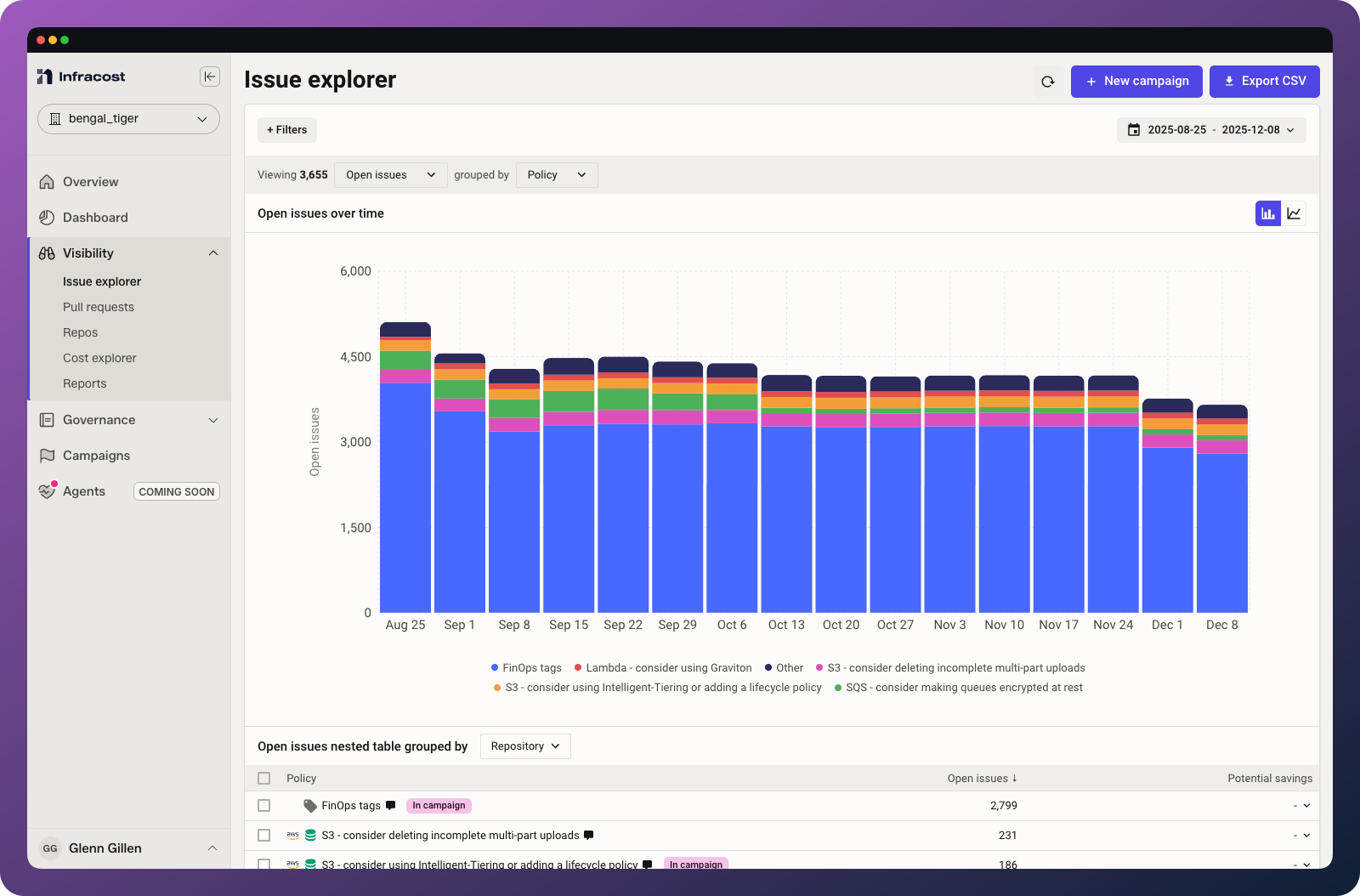The image size is (1360, 896).
Task: Click the Policy column header
Action: (x=301, y=779)
